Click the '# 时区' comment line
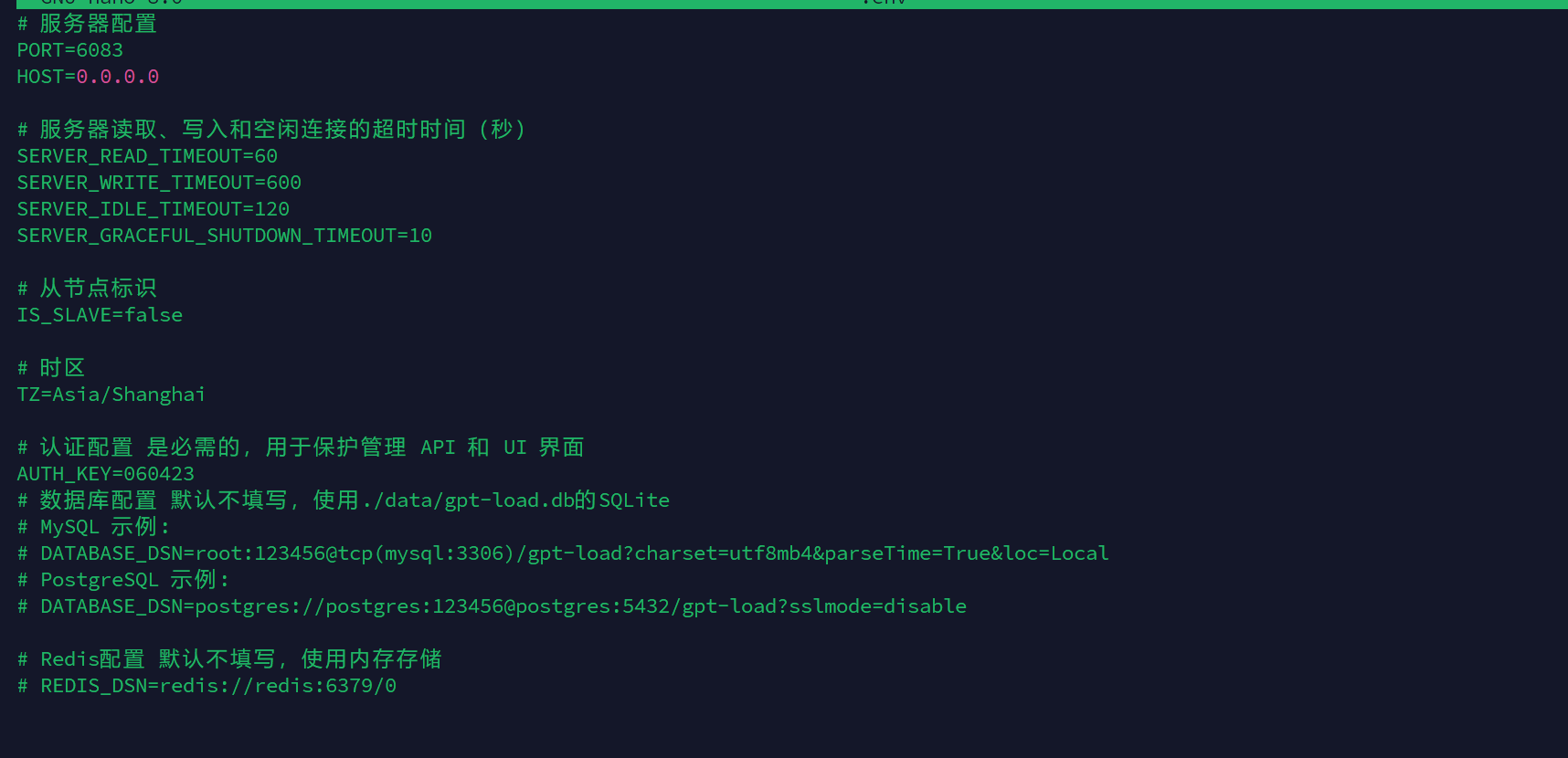 [x=51, y=368]
